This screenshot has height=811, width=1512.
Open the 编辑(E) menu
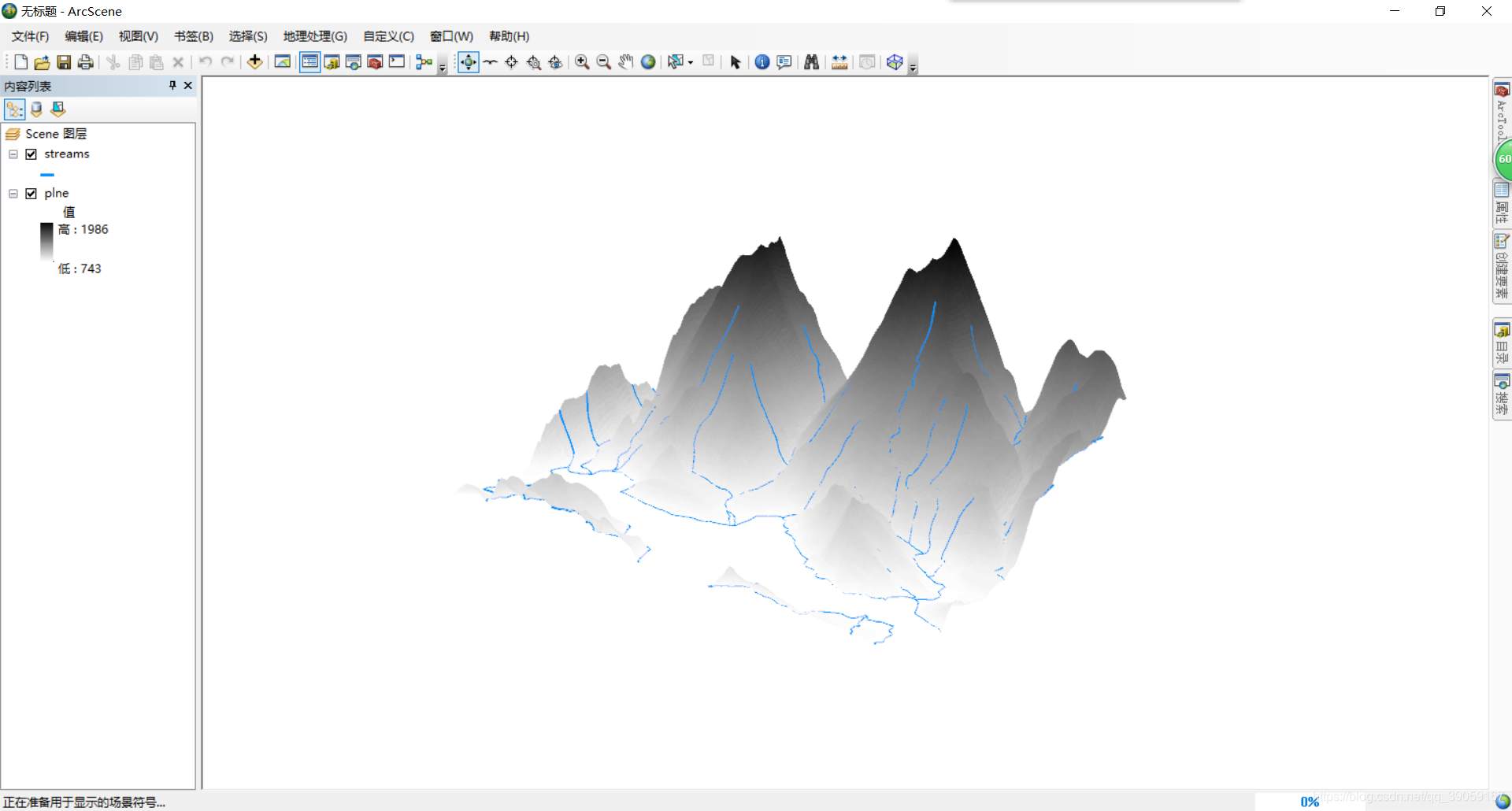click(83, 36)
